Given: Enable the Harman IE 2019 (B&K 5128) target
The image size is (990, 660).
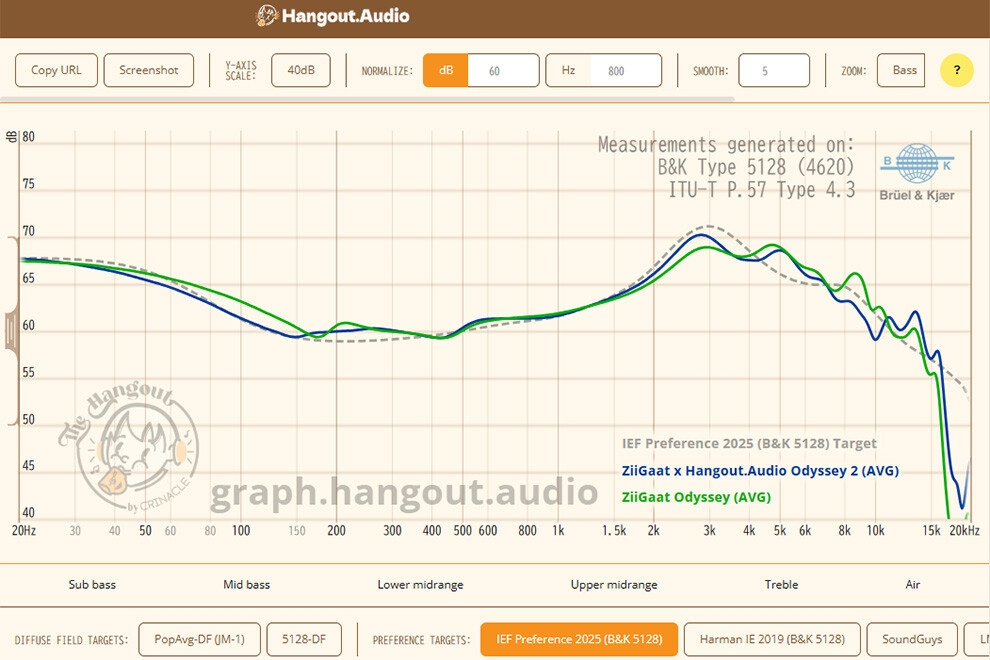Looking at the screenshot, I should tap(772, 639).
